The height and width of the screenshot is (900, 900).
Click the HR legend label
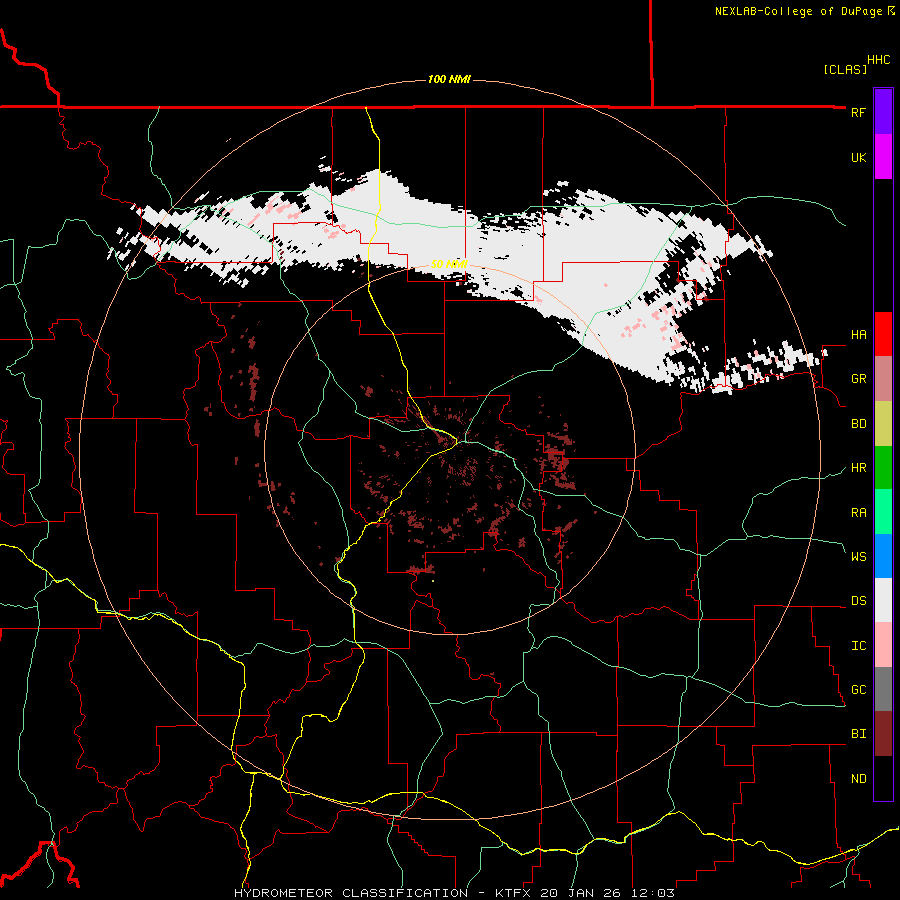[858, 468]
